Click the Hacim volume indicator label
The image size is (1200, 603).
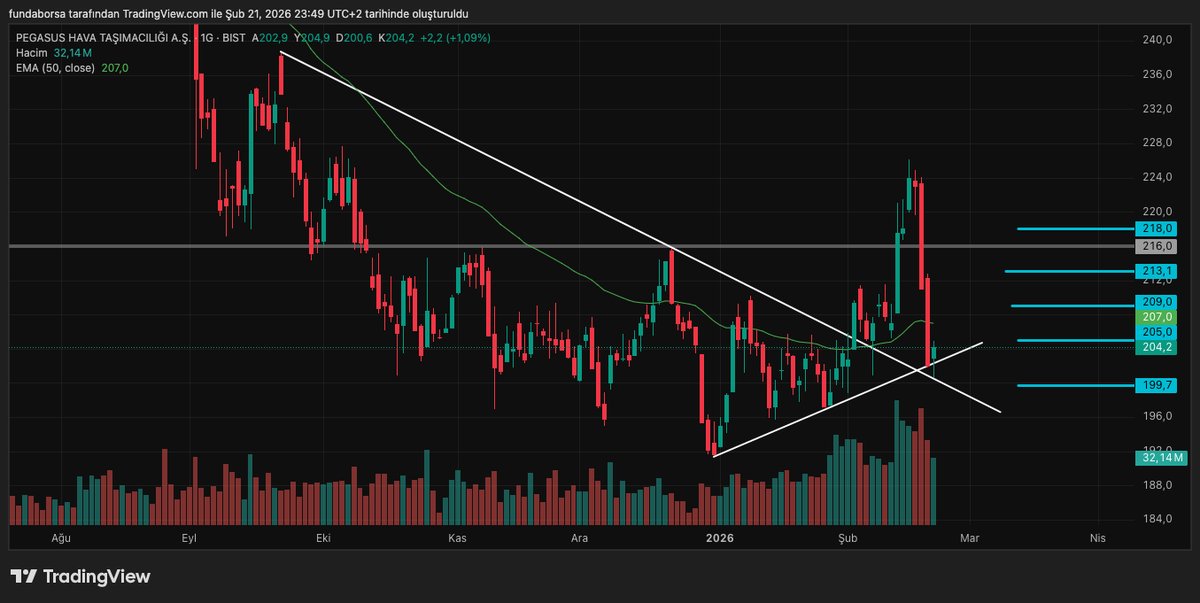[31, 53]
